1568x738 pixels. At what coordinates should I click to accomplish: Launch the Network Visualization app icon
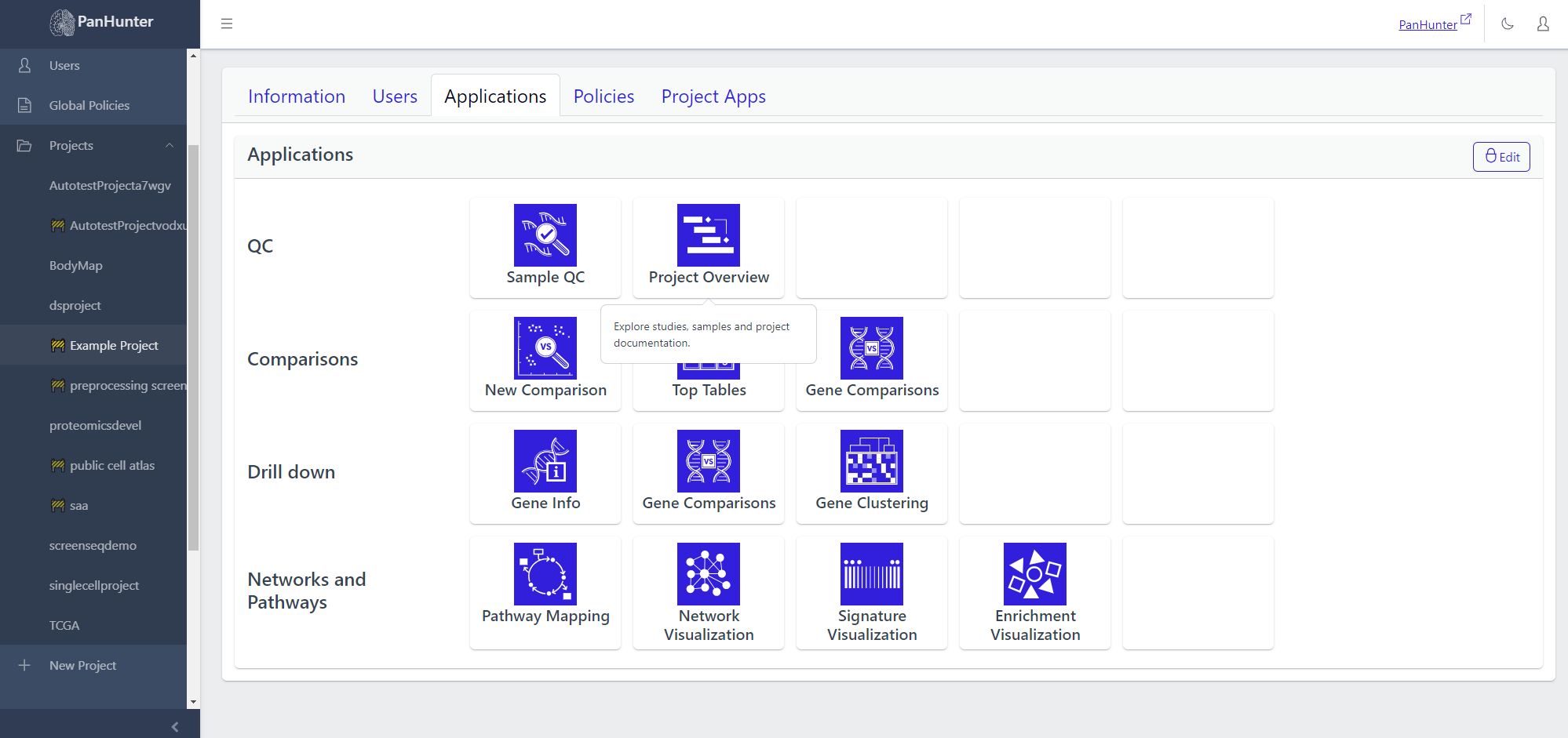708,574
